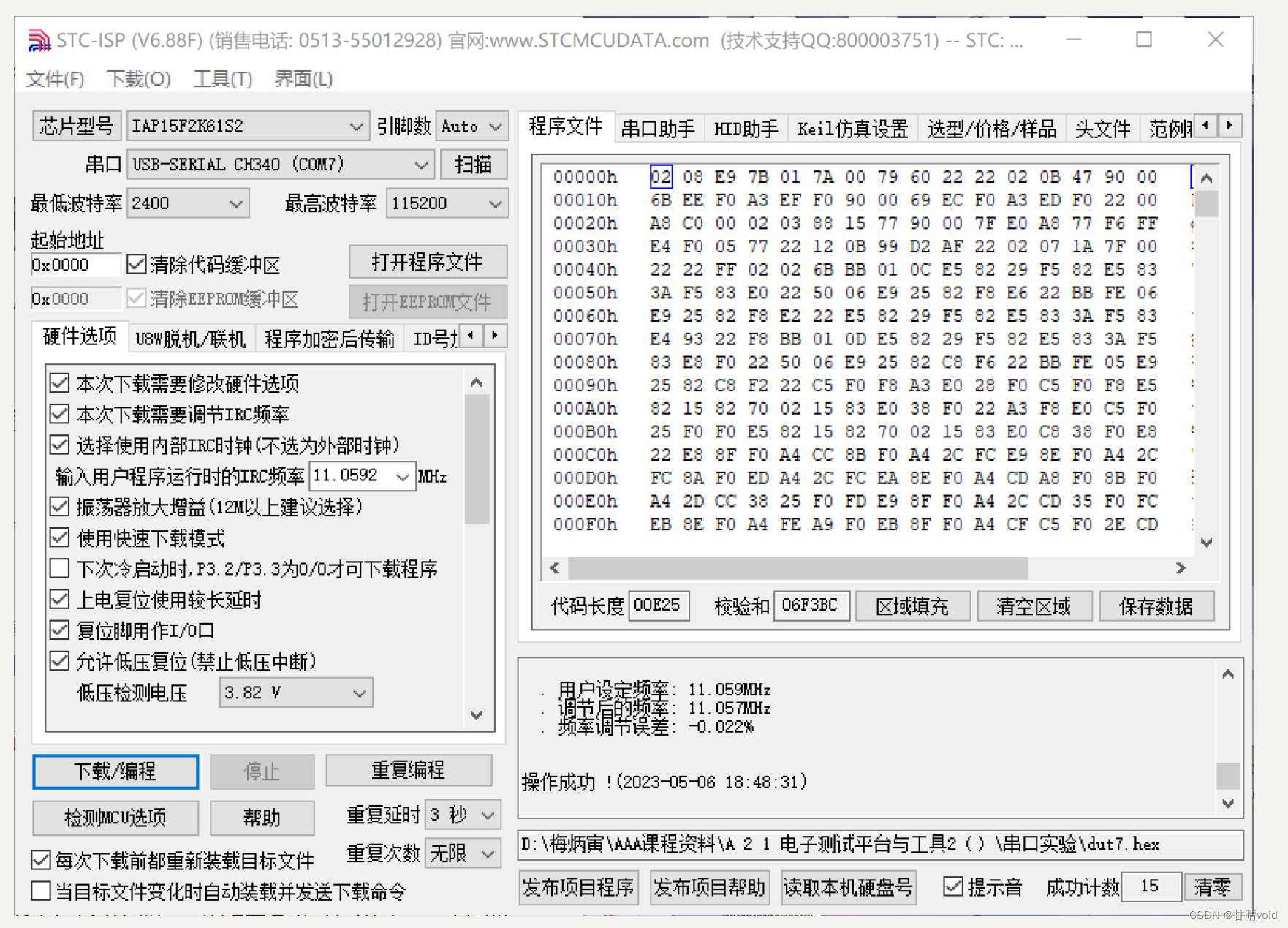
Task: Click hex view horizontal scrollbar thumb
Action: click(798, 567)
